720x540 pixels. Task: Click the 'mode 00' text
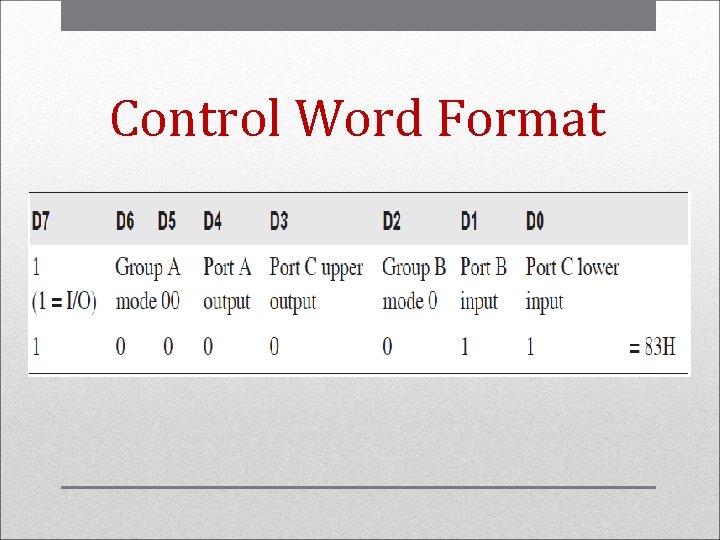coord(147,302)
